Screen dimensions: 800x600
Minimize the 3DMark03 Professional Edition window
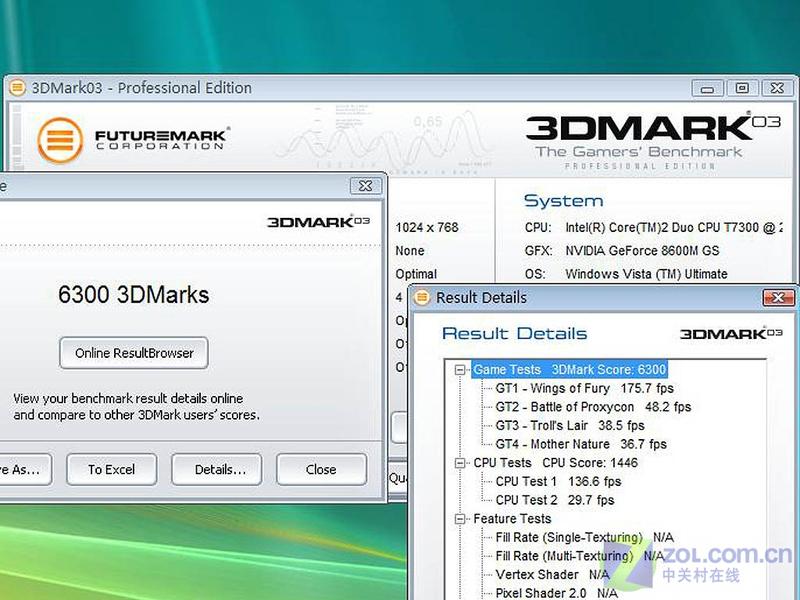tap(707, 88)
